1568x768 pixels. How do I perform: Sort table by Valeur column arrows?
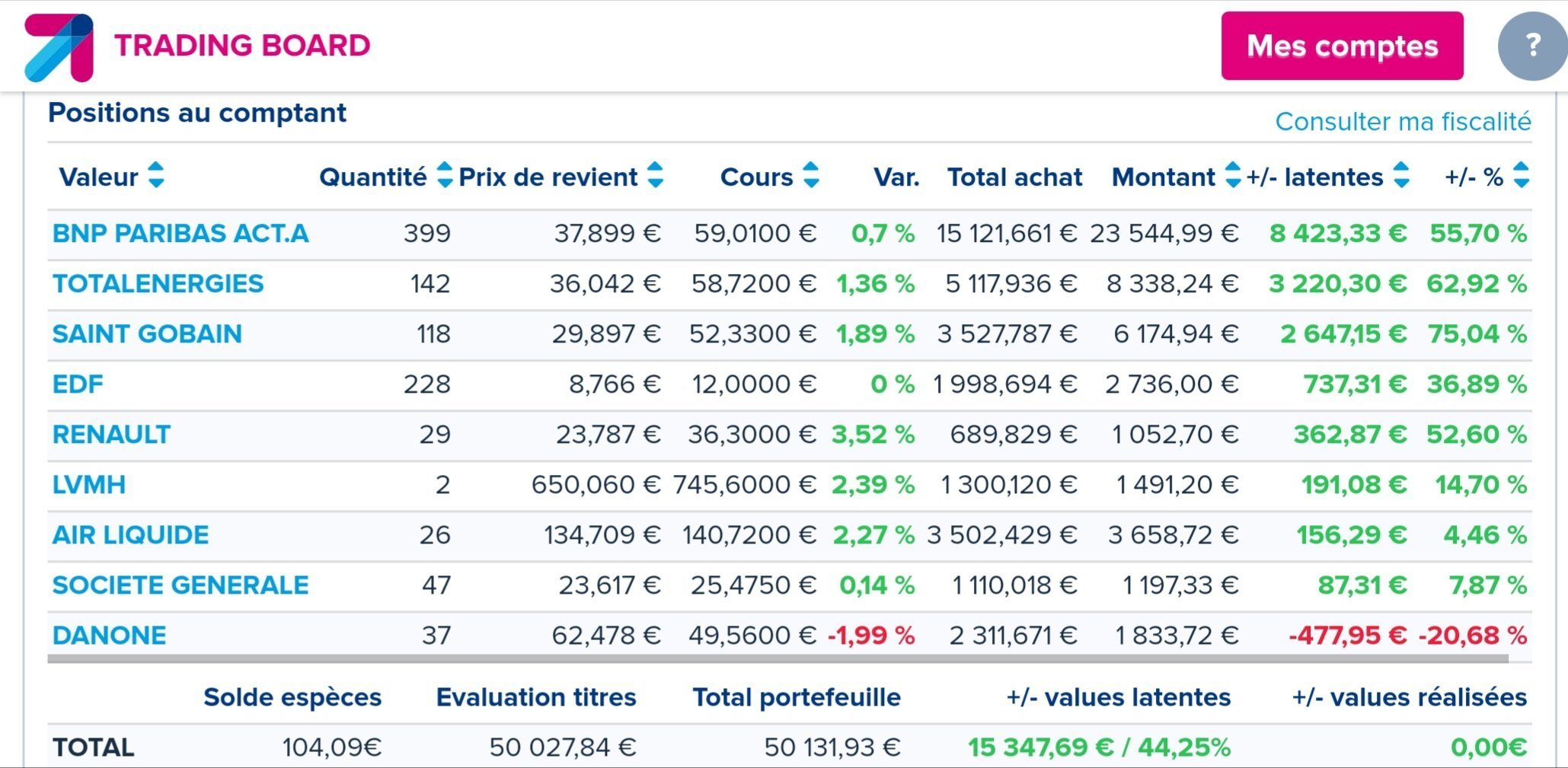point(156,176)
